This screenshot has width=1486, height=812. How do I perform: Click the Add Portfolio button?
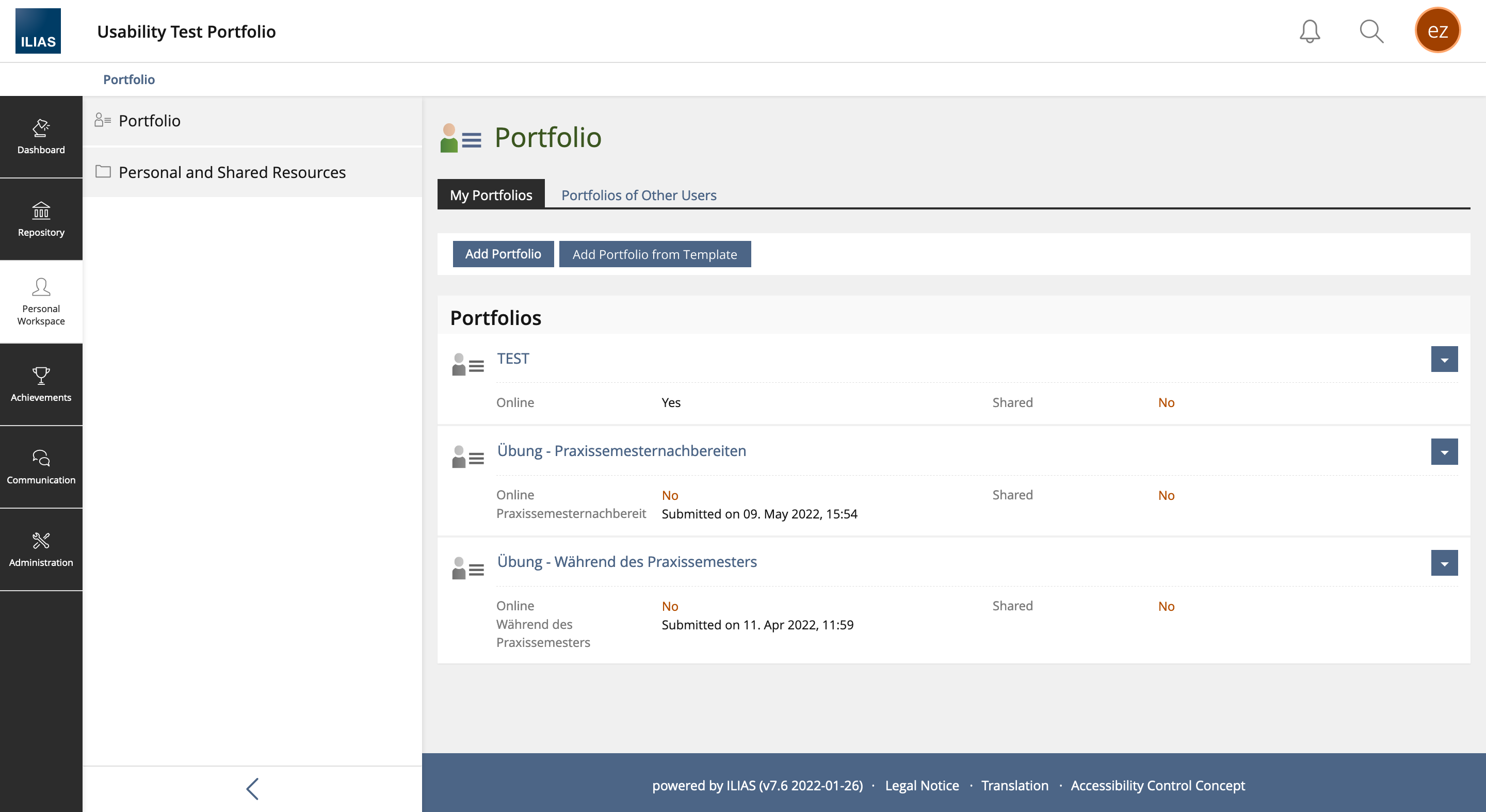503,254
